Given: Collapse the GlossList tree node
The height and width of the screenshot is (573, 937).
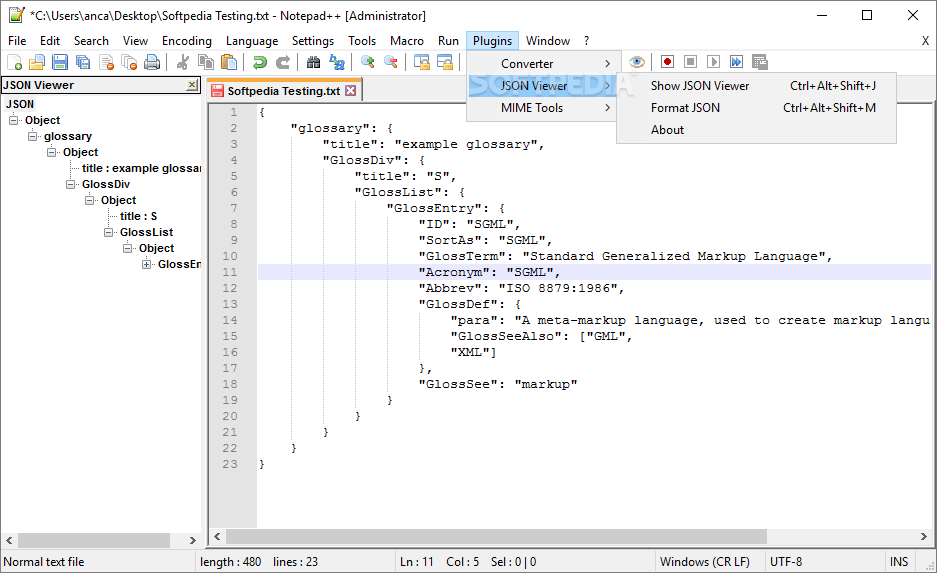Looking at the screenshot, I should point(109,232).
